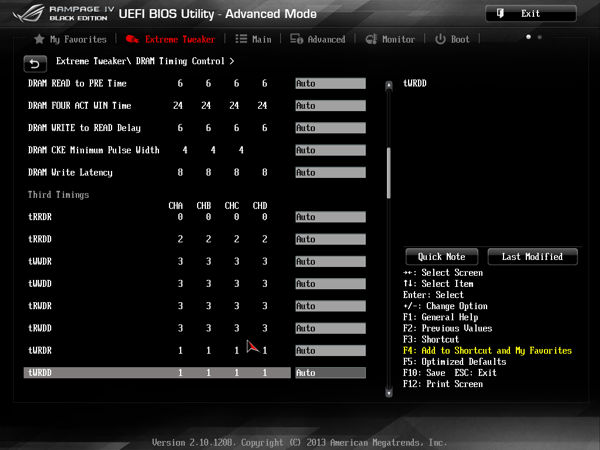The width and height of the screenshot is (600, 450).
Task: Switch to the Boot tab
Action: (452, 39)
